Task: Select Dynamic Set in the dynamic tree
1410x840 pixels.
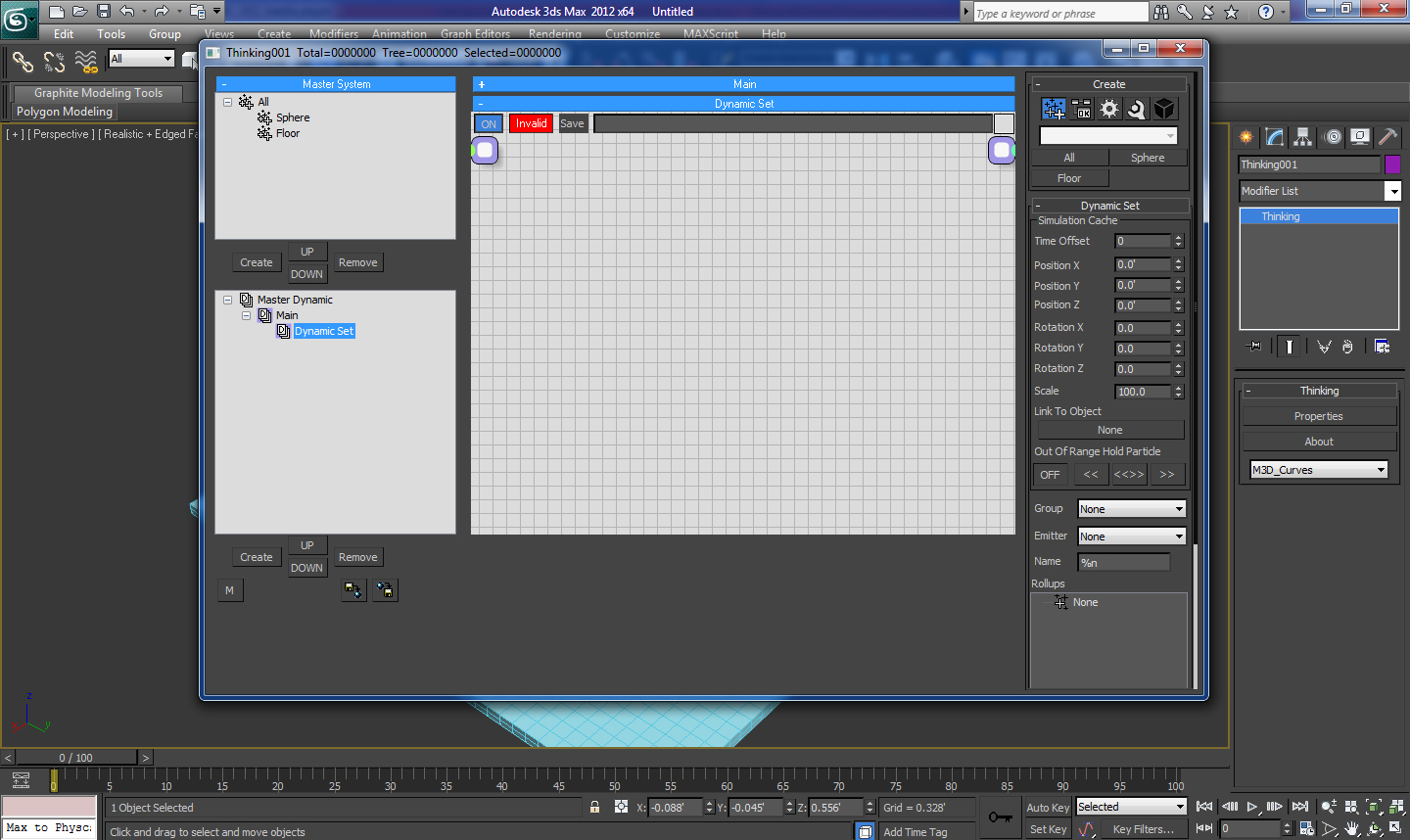Action: 324,331
